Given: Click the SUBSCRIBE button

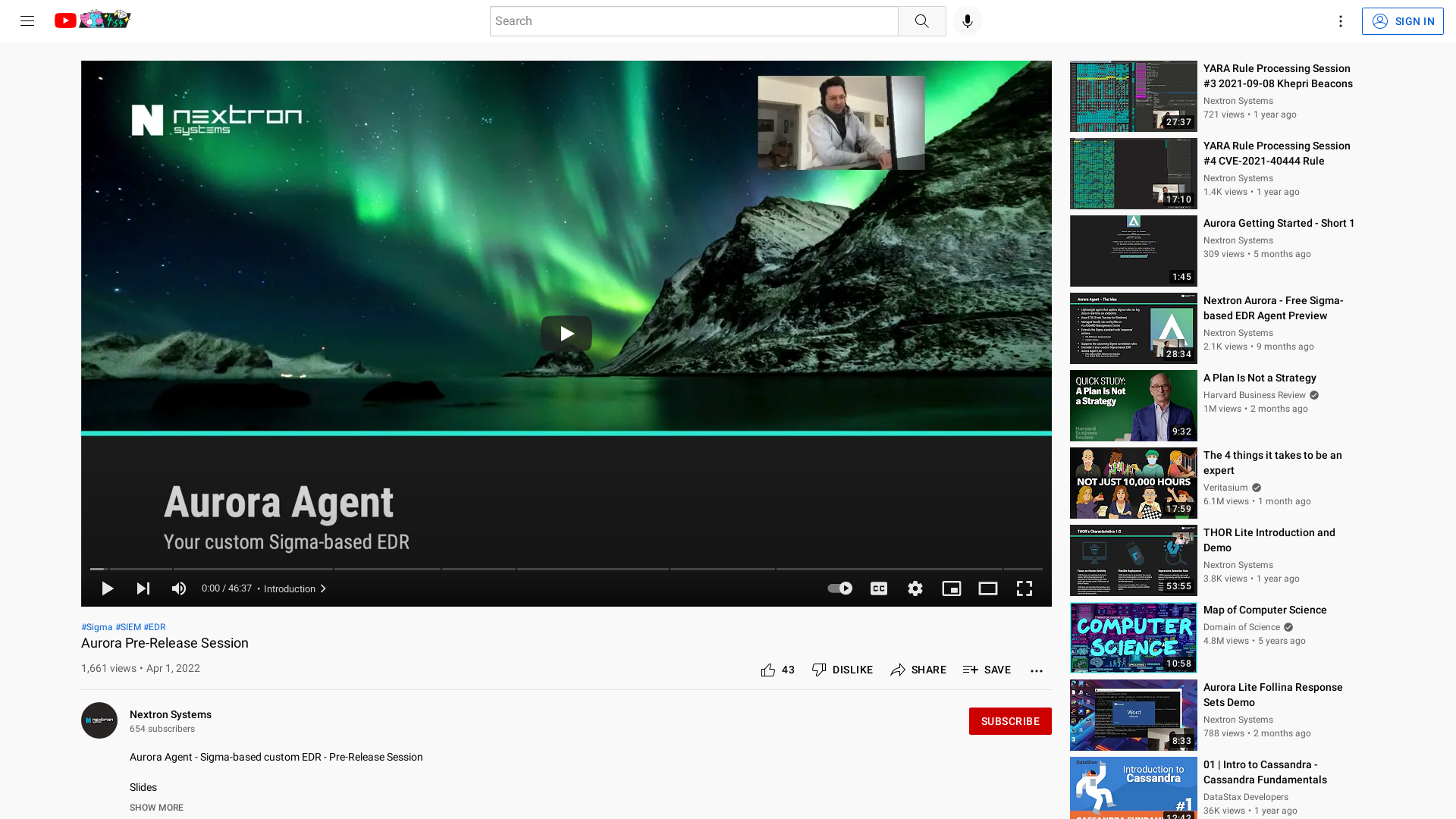Looking at the screenshot, I should pyautogui.click(x=1010, y=721).
